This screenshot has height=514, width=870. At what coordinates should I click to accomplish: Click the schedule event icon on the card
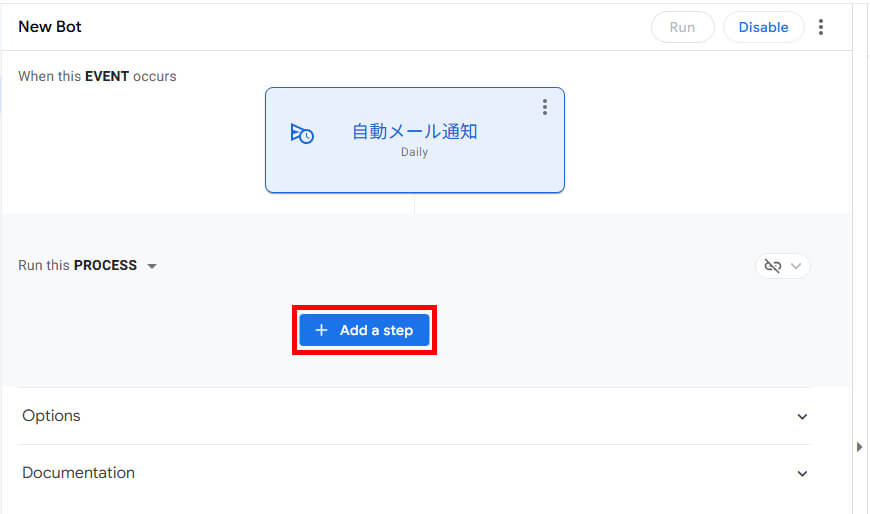tap(302, 134)
